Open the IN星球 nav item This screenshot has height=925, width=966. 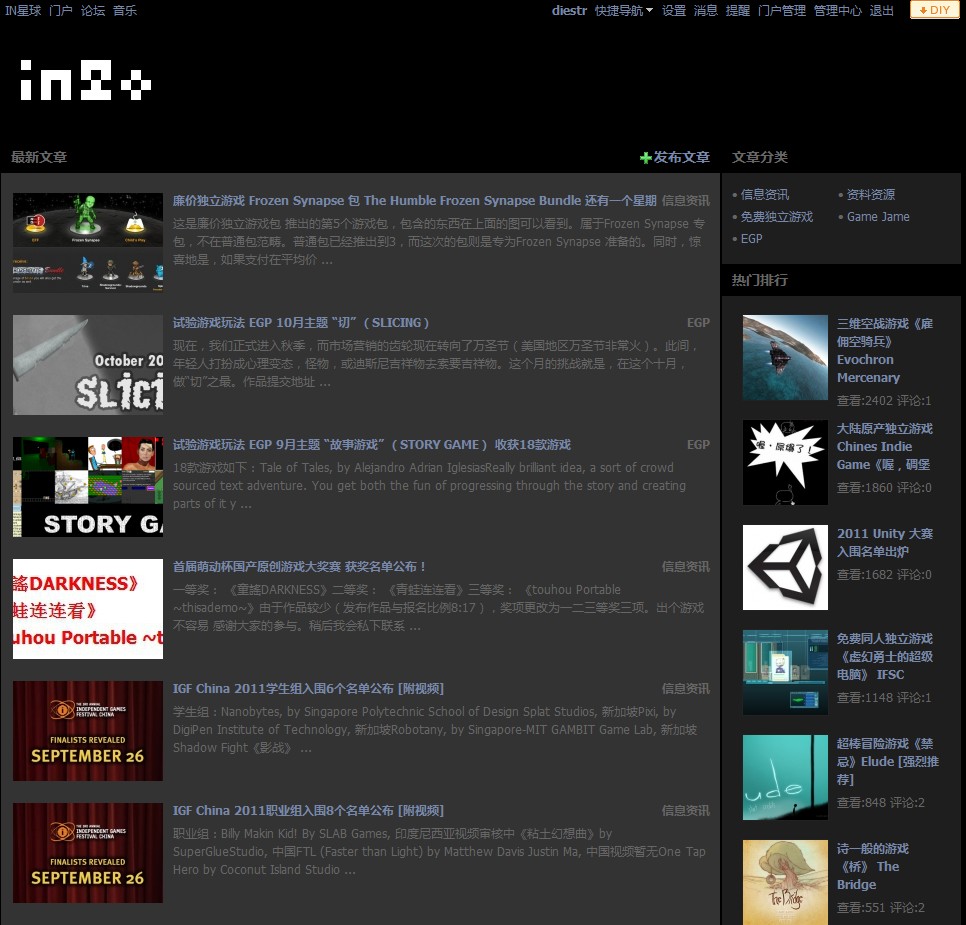pyautogui.click(x=23, y=10)
